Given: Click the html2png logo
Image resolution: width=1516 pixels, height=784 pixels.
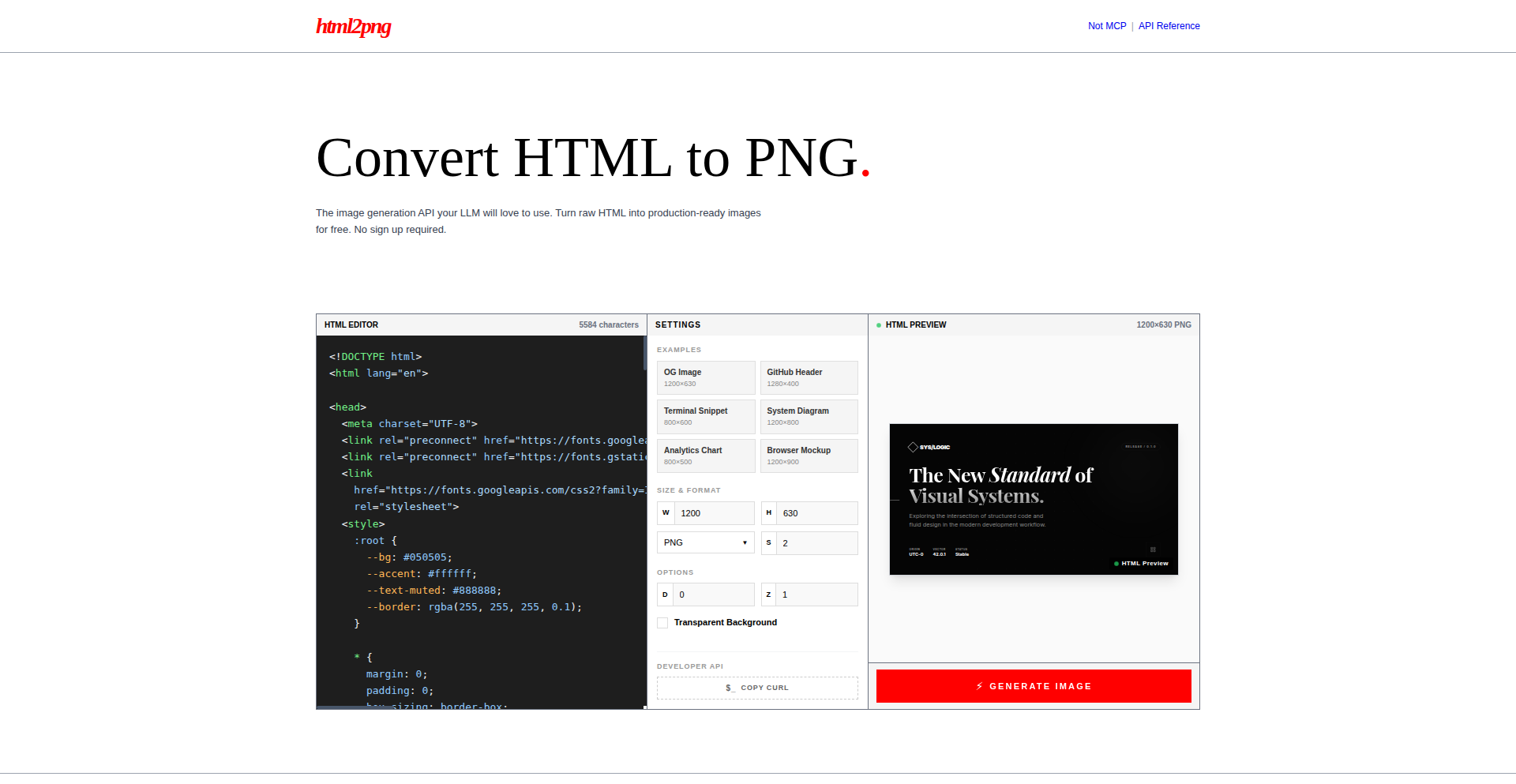Looking at the screenshot, I should 353,26.
